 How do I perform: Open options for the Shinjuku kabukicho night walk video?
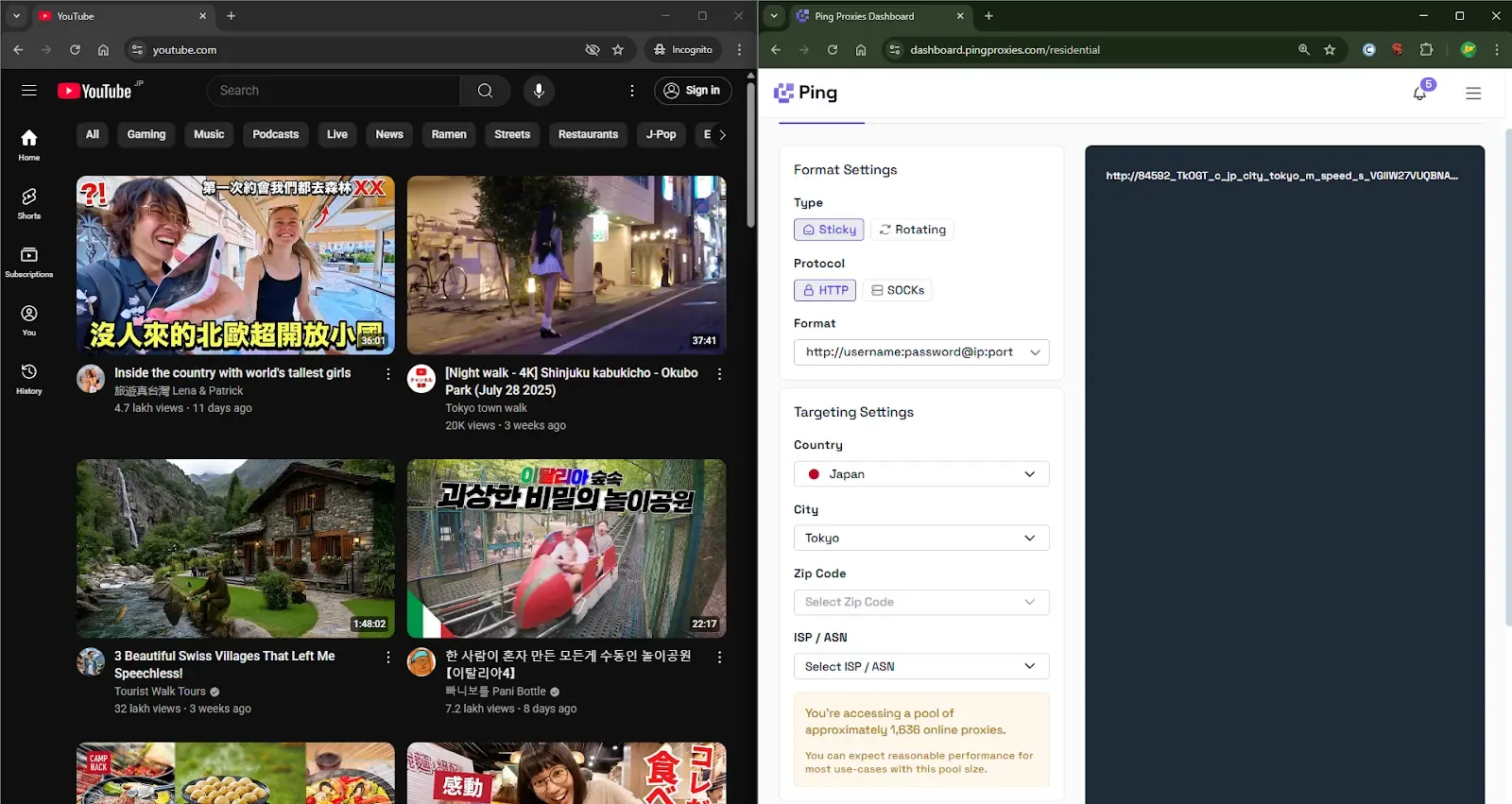click(x=719, y=374)
